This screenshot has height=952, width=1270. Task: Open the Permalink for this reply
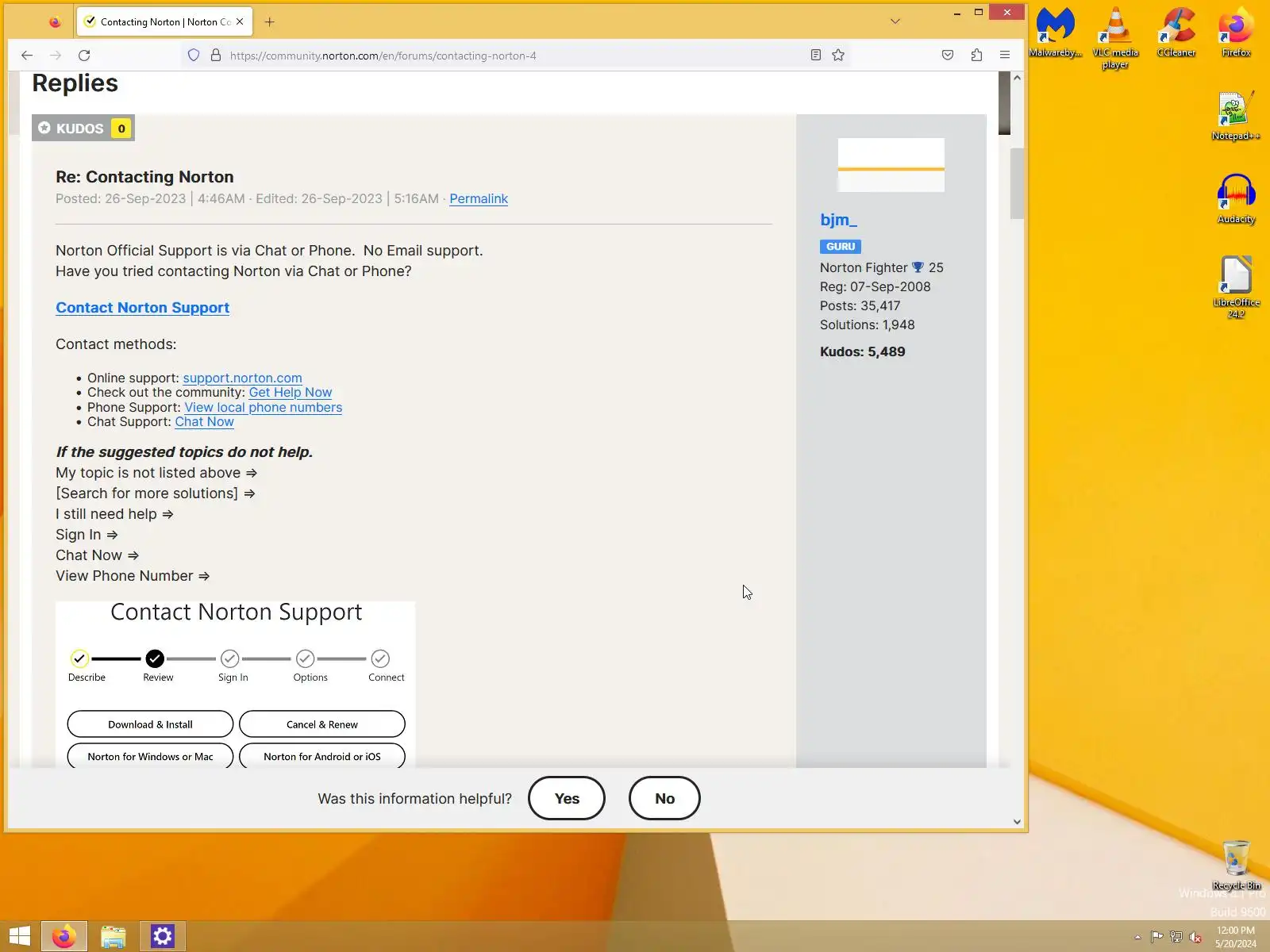pyautogui.click(x=479, y=199)
